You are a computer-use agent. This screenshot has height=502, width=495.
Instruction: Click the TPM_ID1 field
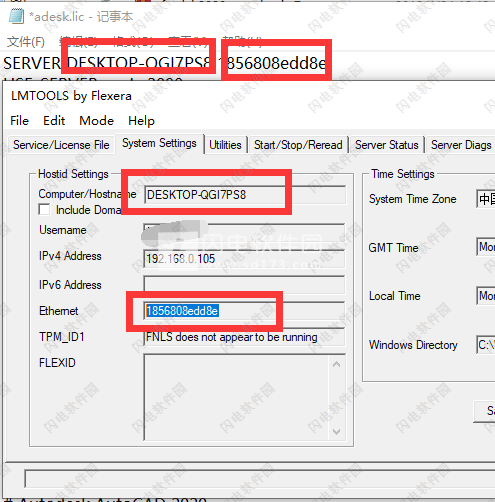pyautogui.click(x=244, y=337)
